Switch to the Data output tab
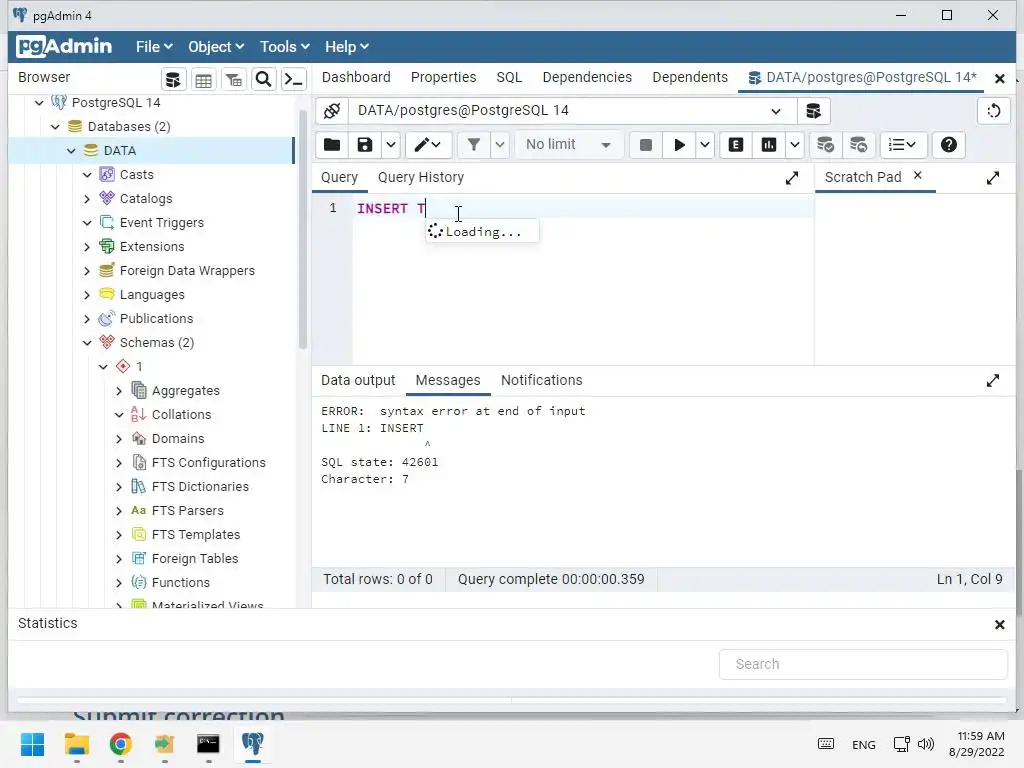 [x=358, y=381]
